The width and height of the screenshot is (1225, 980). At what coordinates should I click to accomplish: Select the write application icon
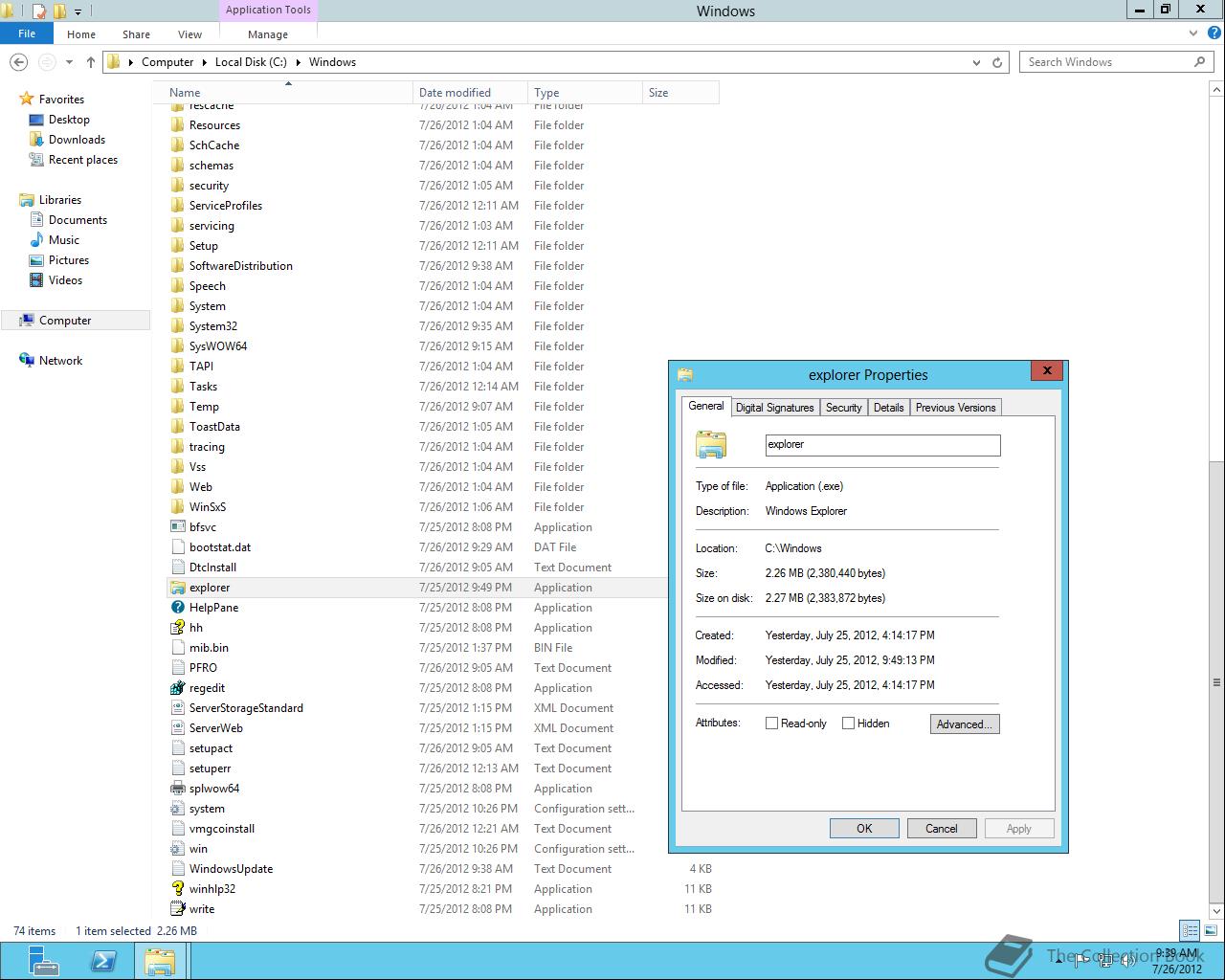(x=177, y=909)
